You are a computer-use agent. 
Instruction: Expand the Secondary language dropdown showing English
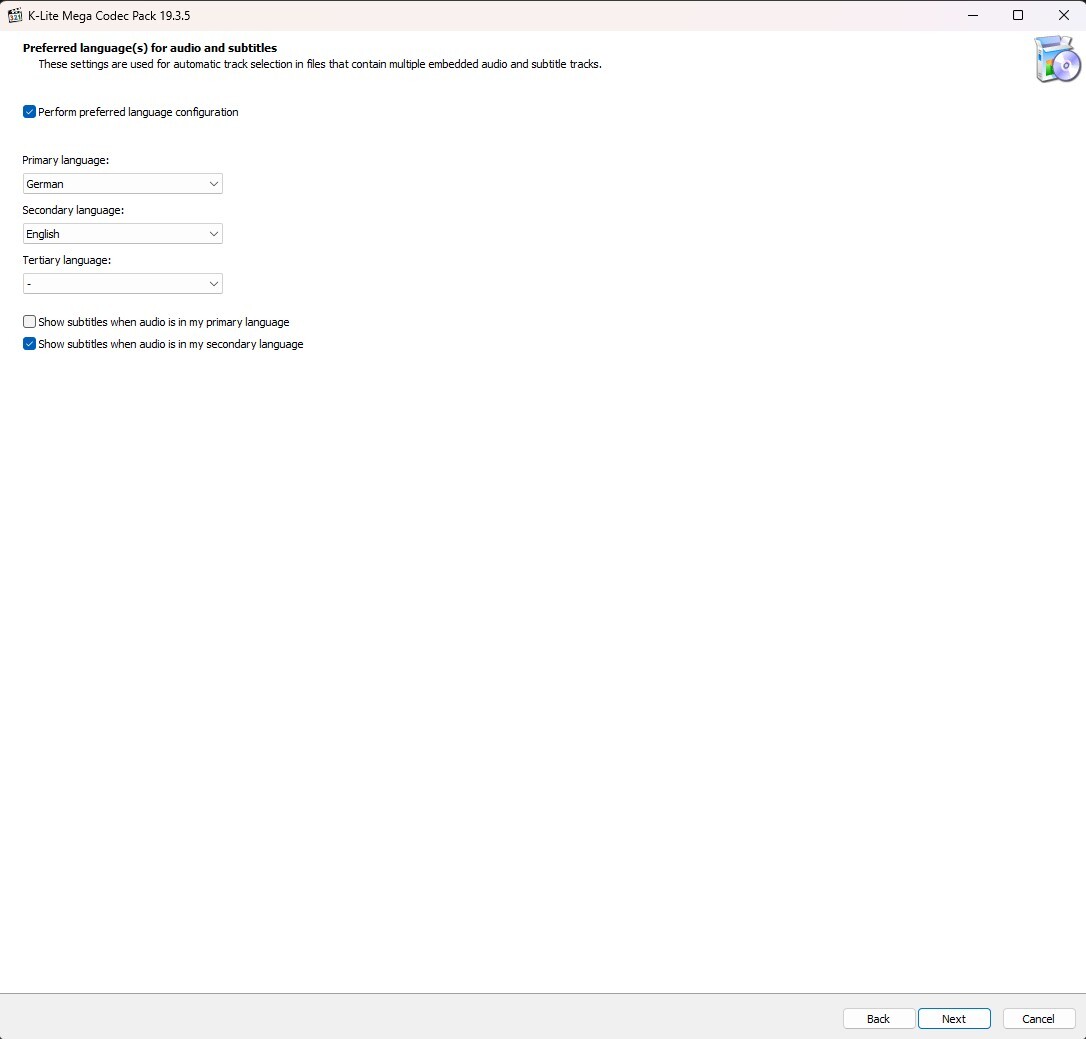pos(122,234)
